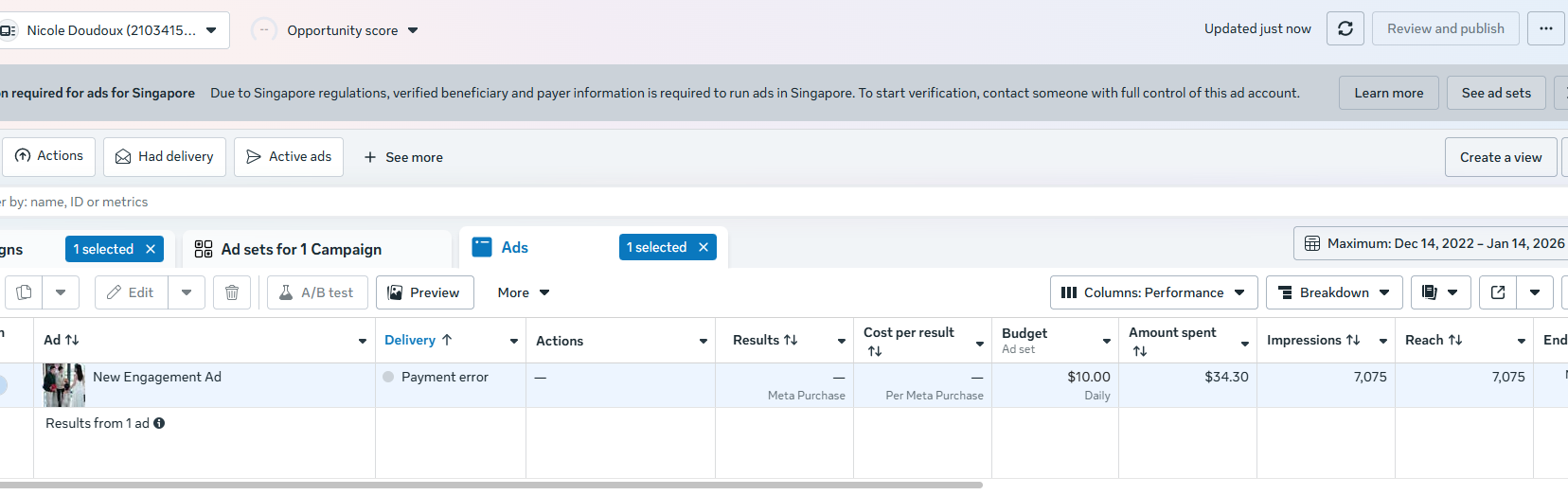Switch to Ad sets for 1 Campaign tab
Viewport: 1568px width, 495px height.
tap(301, 249)
